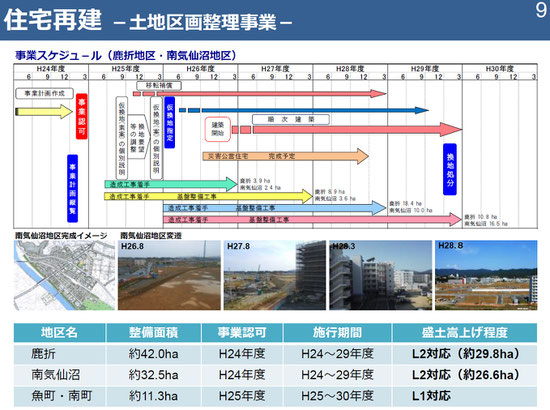Select the 盛土嵩上げ程度 column header
The image size is (550, 410).
pos(465,332)
